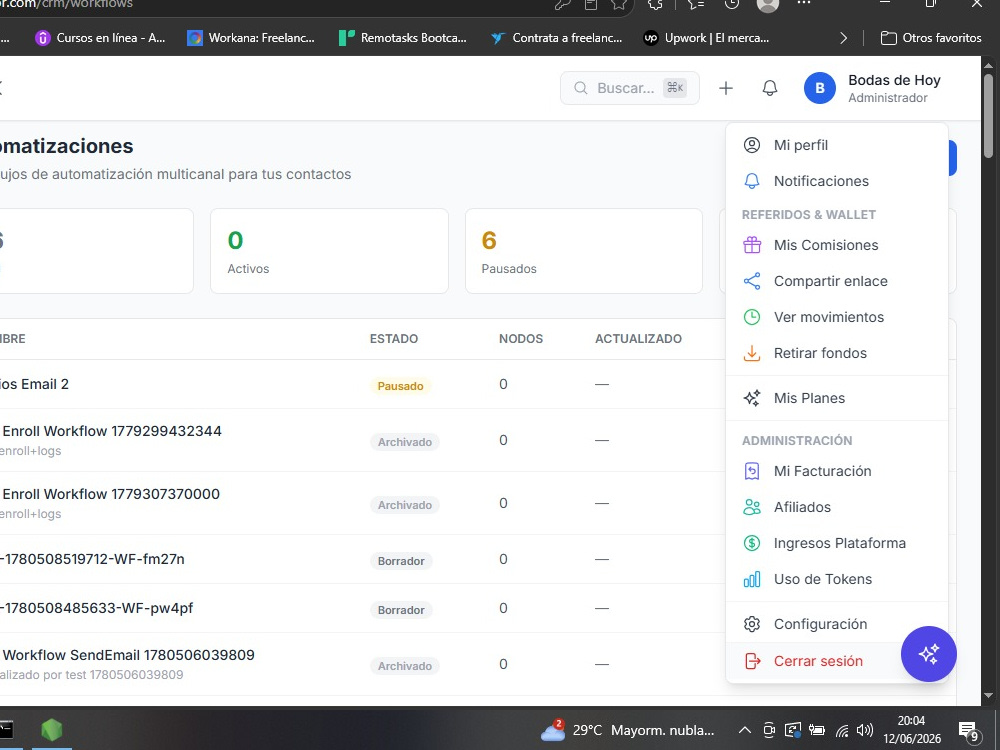Select Notificaciones in the dropdown menu
The height and width of the screenshot is (750, 1000).
click(837, 181)
